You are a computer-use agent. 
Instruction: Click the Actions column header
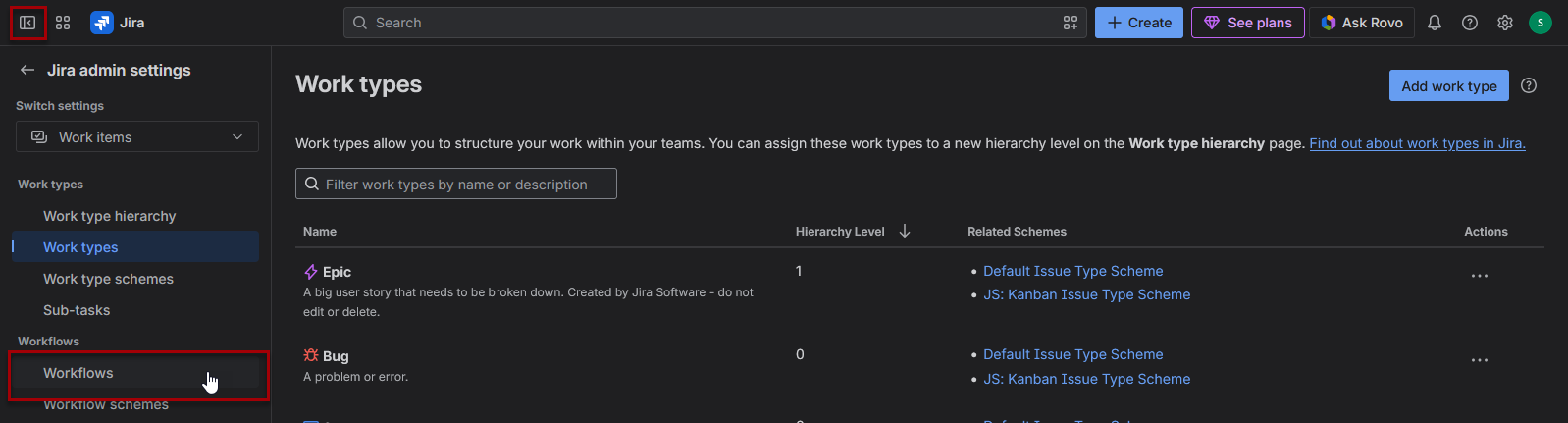click(1486, 232)
